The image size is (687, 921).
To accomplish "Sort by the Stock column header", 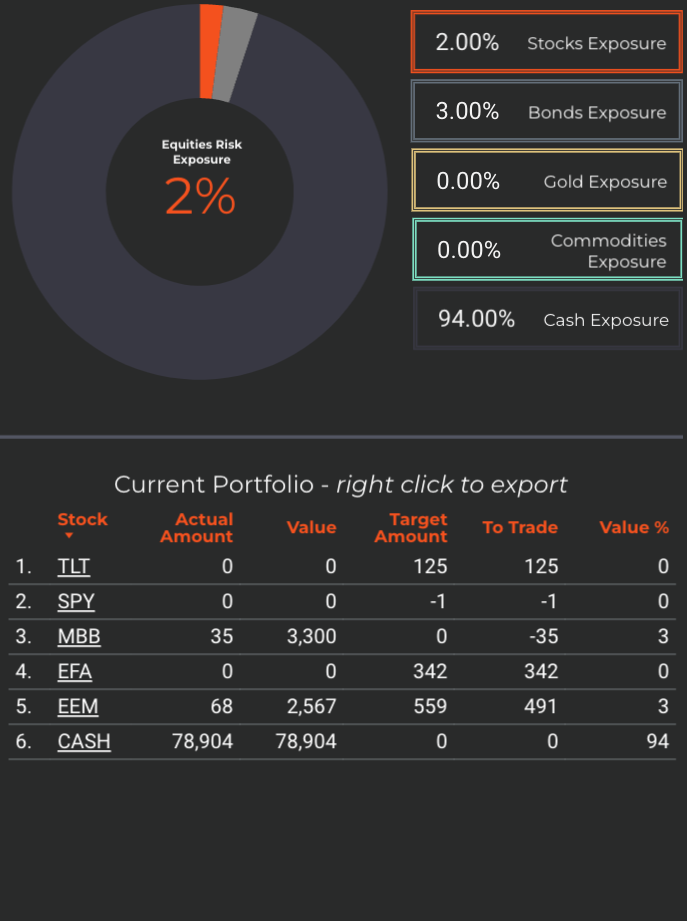I will 82,519.
